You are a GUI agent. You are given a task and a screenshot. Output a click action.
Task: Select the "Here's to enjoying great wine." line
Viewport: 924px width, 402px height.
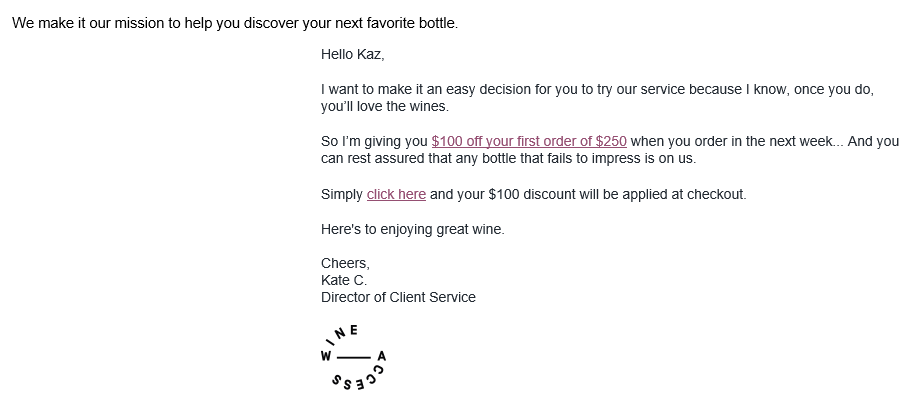coord(412,229)
